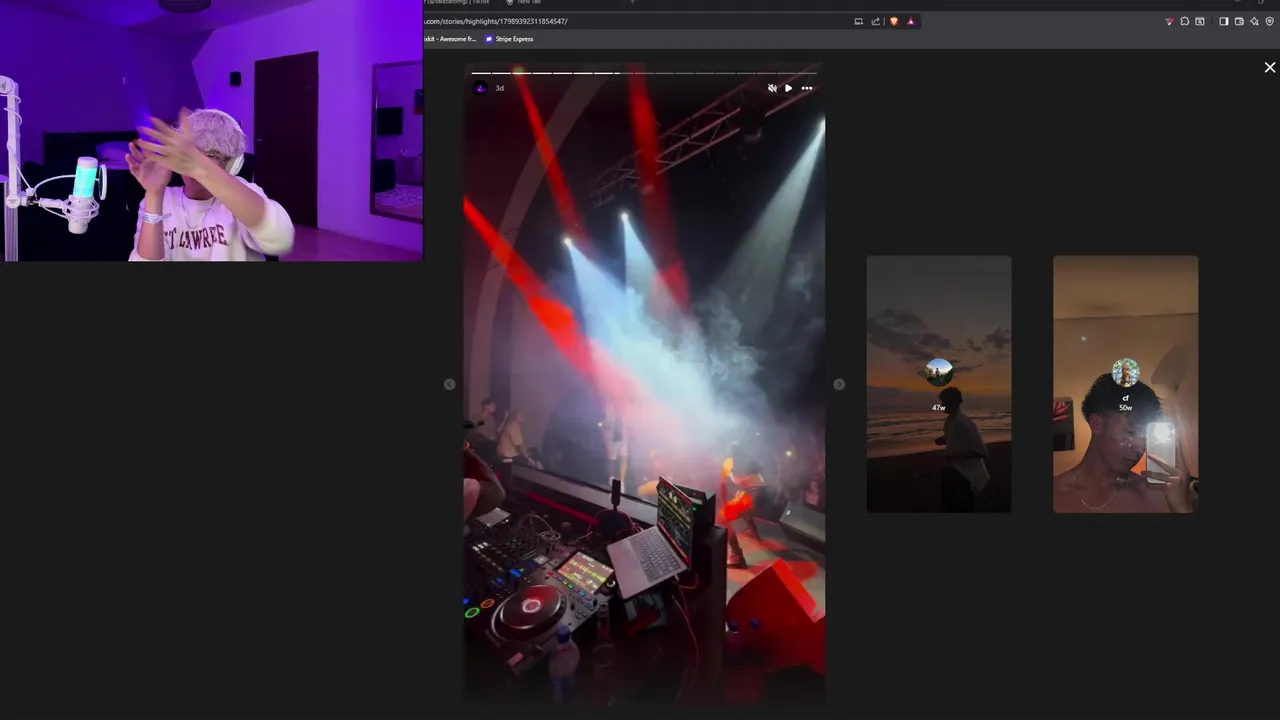This screenshot has width=1280, height=720.
Task: Open the Awesome bookmark in bookmarks bar
Action: tap(450, 39)
